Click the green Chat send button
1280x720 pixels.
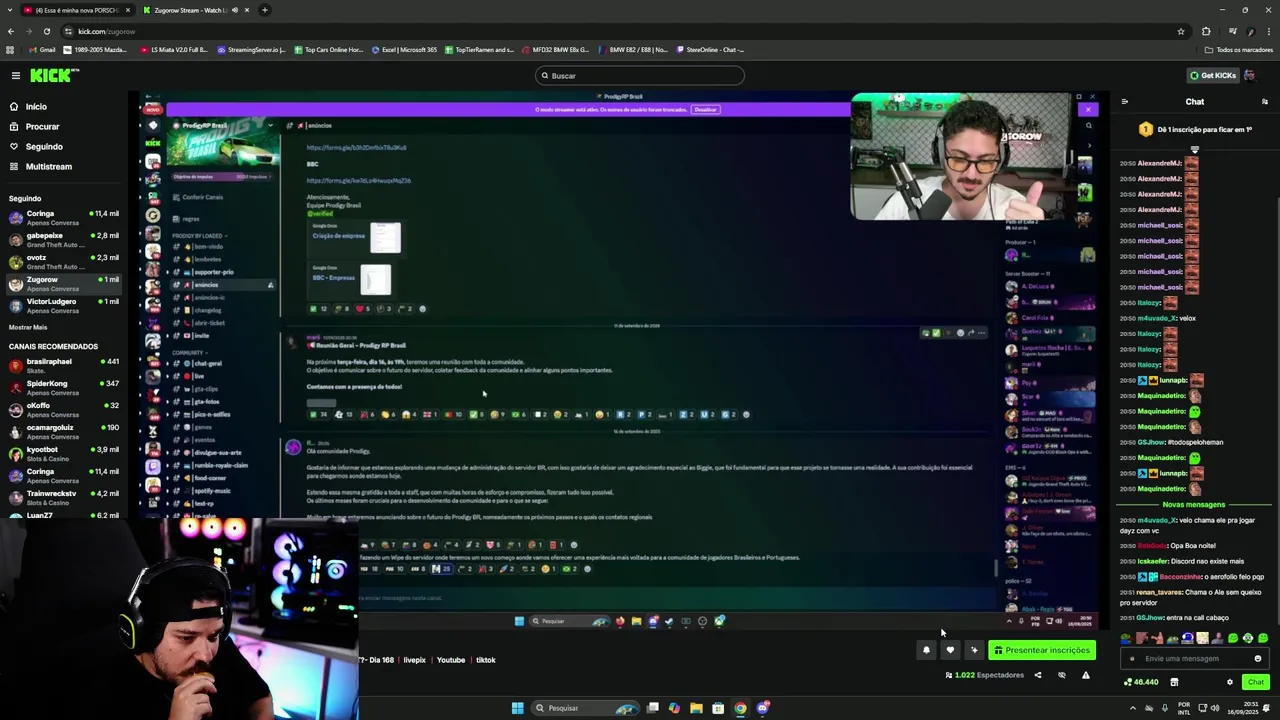[x=1256, y=682]
